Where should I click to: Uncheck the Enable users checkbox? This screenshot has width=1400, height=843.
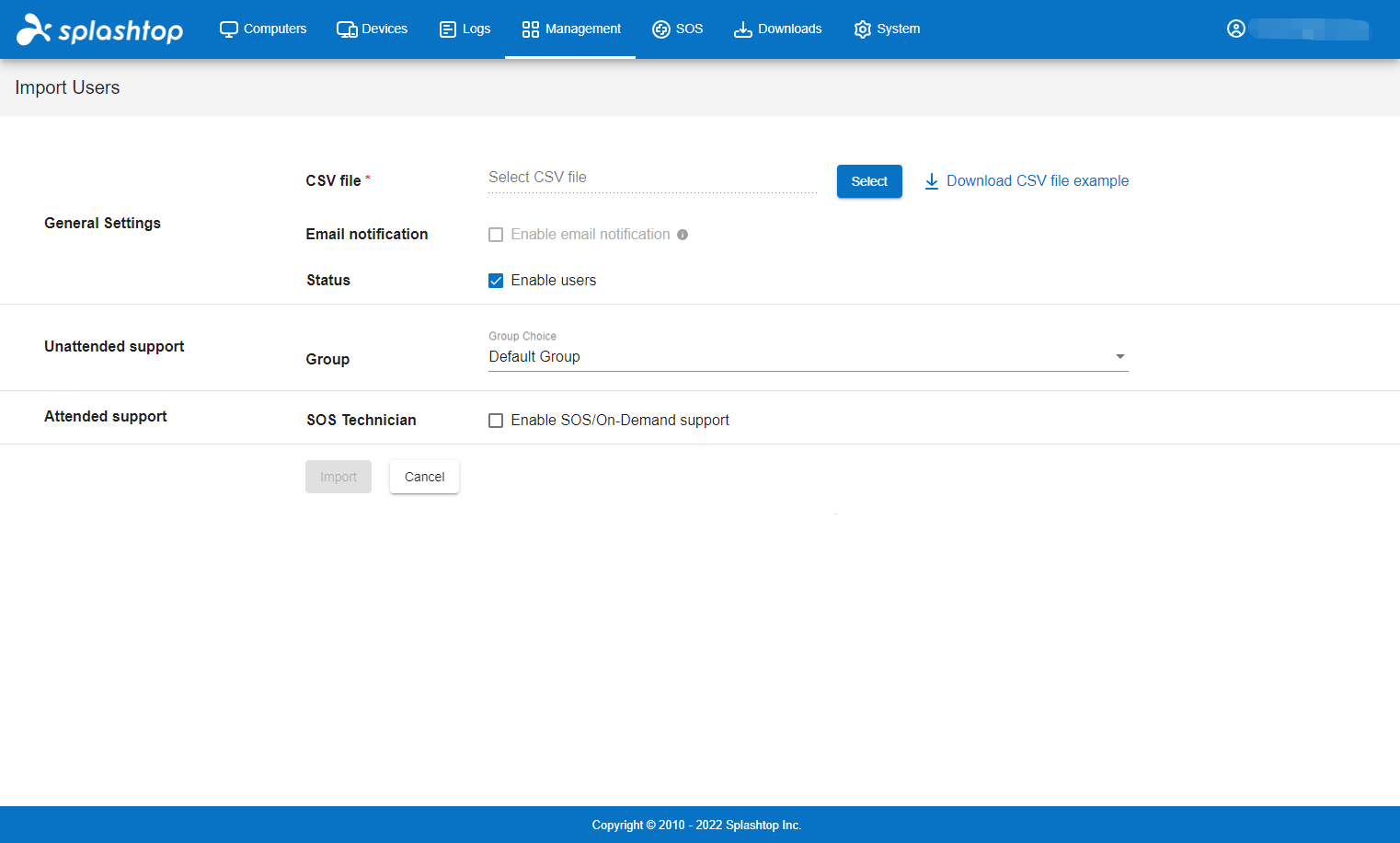pyautogui.click(x=496, y=281)
